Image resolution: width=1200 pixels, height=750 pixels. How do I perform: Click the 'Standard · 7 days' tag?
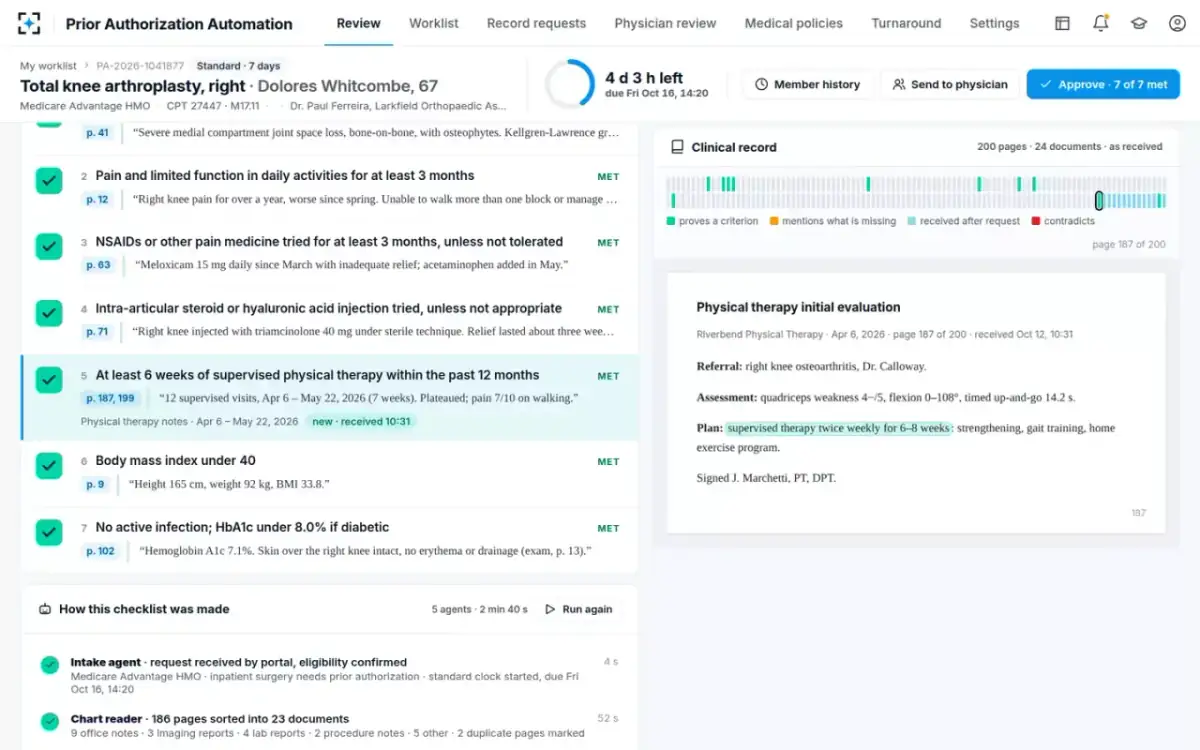[x=239, y=66]
